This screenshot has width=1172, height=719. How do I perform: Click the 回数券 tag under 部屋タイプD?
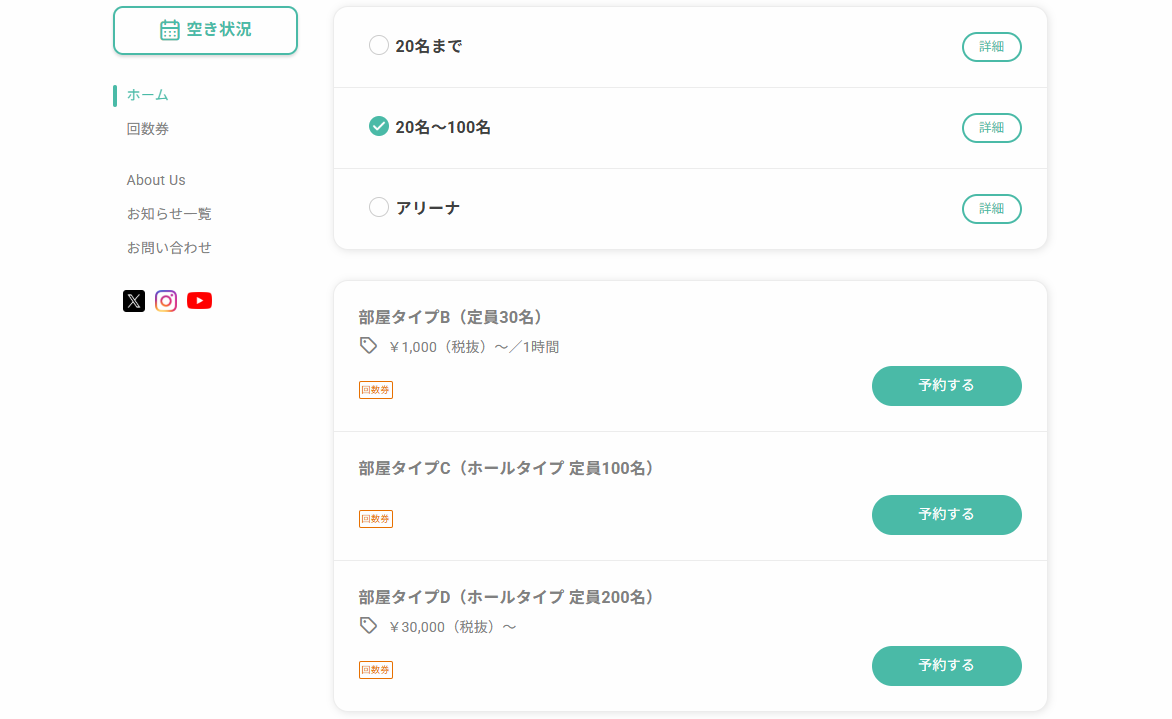[x=376, y=670]
